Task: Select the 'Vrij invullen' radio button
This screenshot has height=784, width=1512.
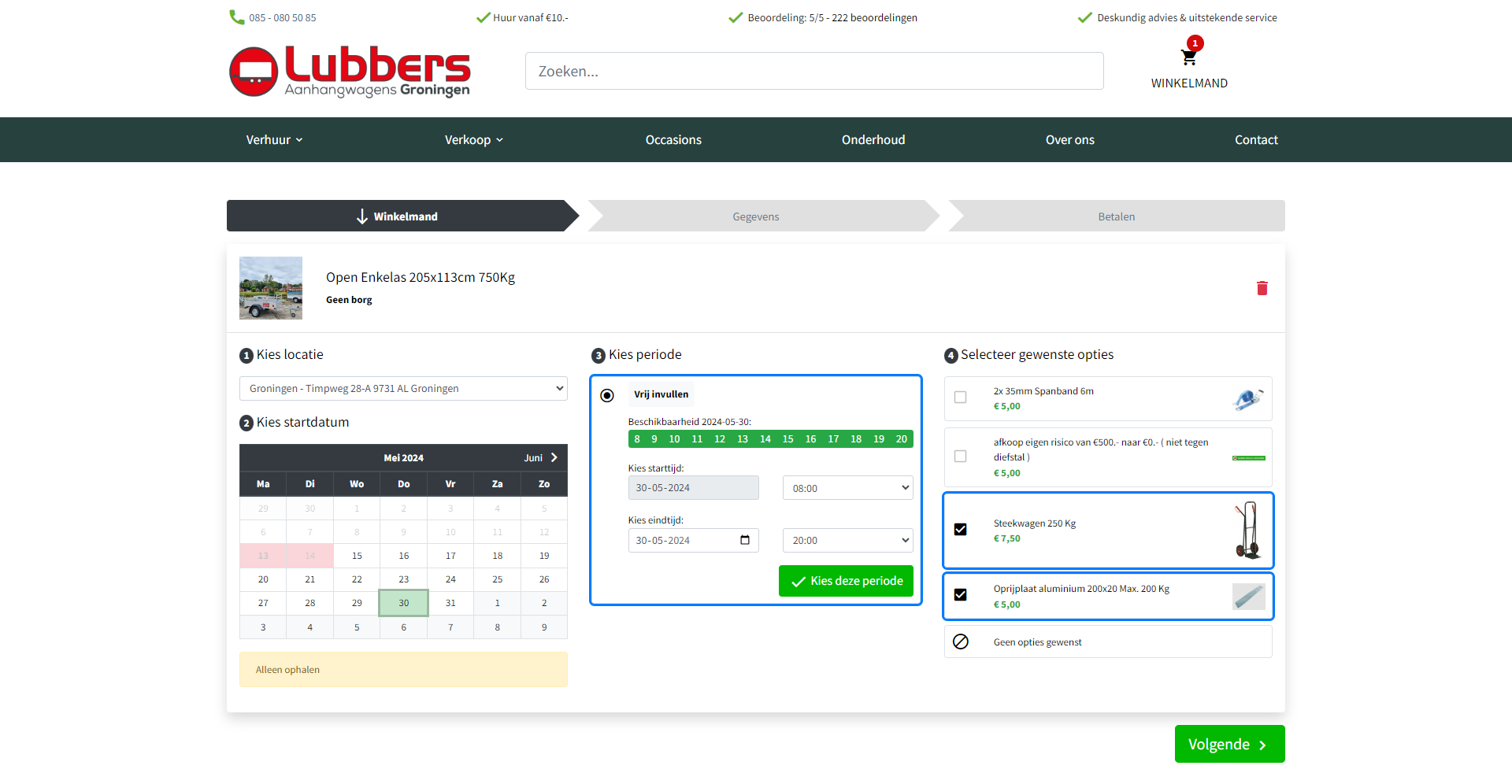Action: [606, 395]
